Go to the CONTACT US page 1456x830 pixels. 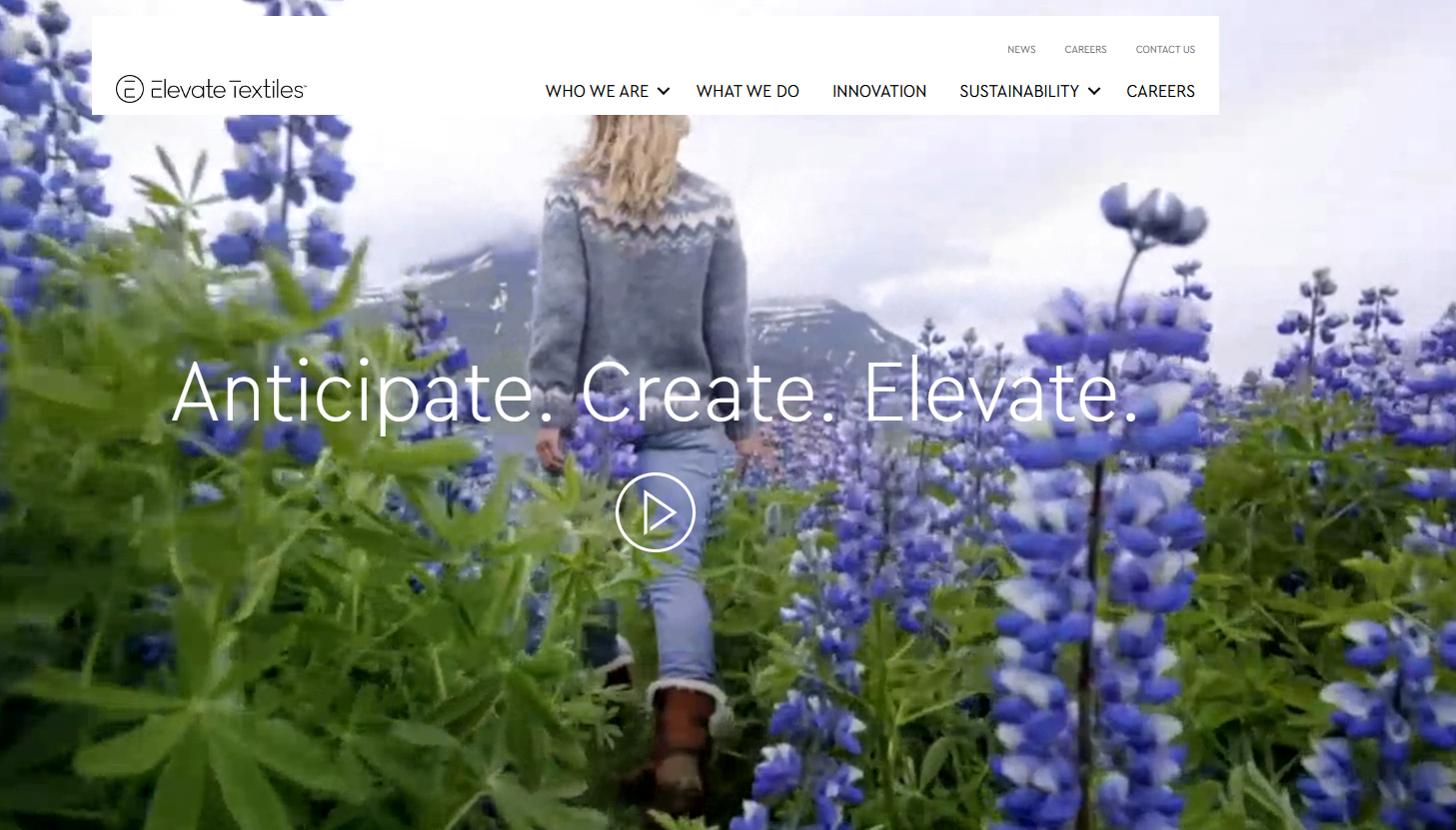[1165, 49]
